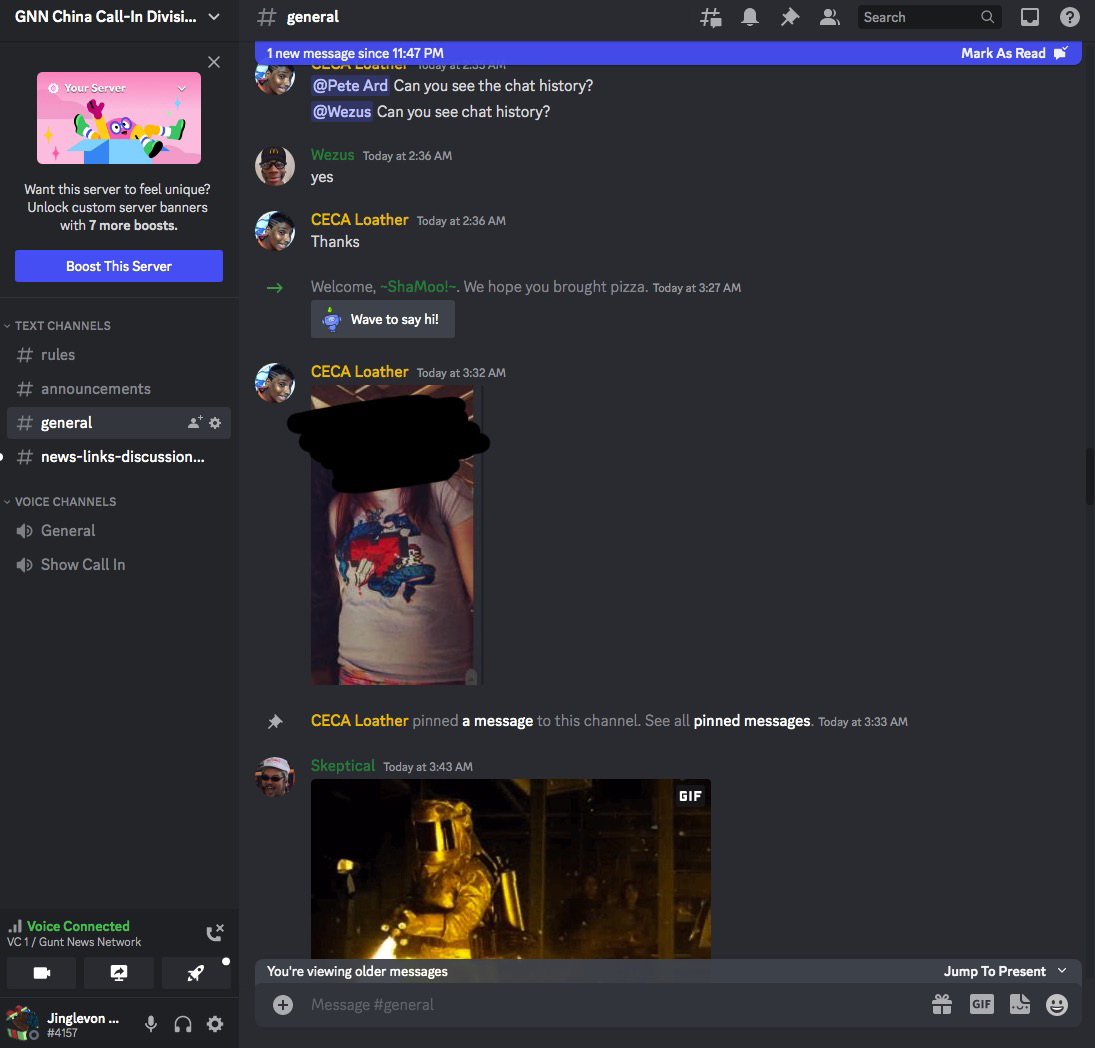1095x1048 pixels.
Task: Open Wezus username profile
Action: pos(332,155)
